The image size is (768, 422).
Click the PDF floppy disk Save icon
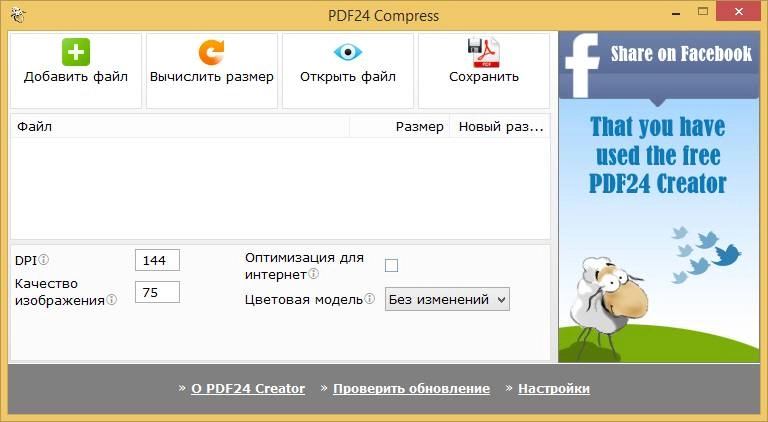483,52
